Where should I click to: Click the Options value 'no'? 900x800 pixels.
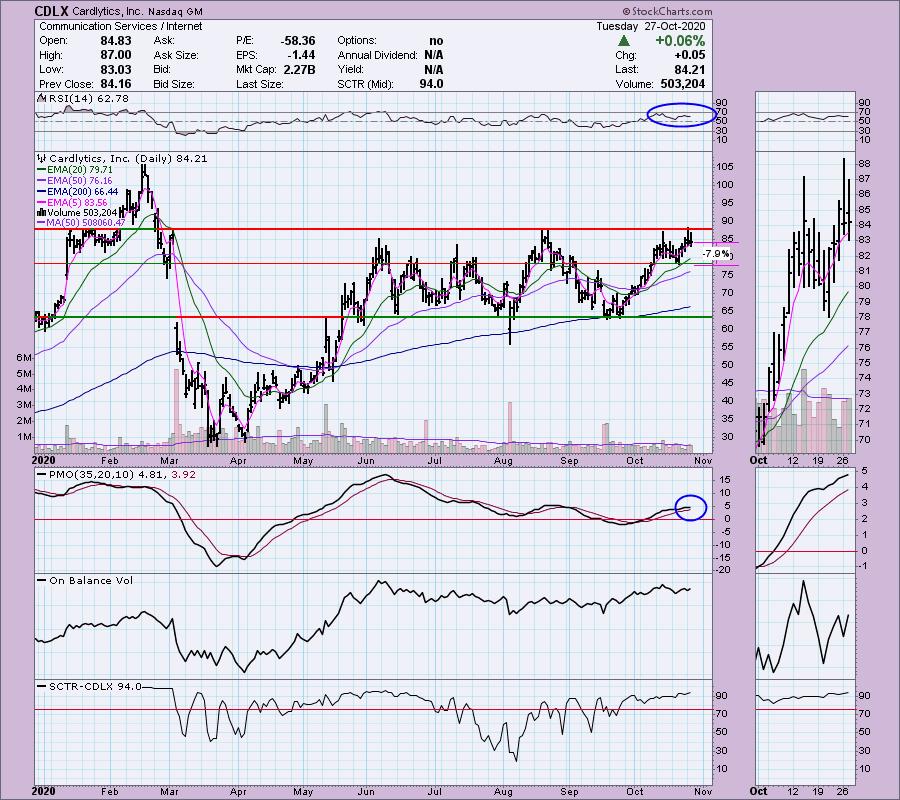pos(436,41)
